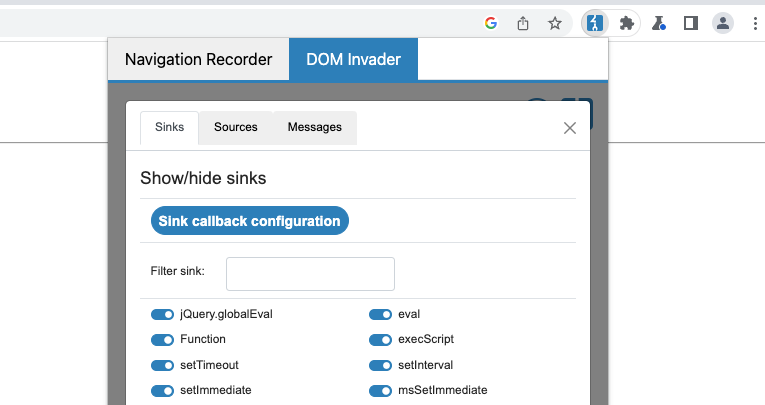Open the browser side panel
765x405 pixels.
[690, 23]
